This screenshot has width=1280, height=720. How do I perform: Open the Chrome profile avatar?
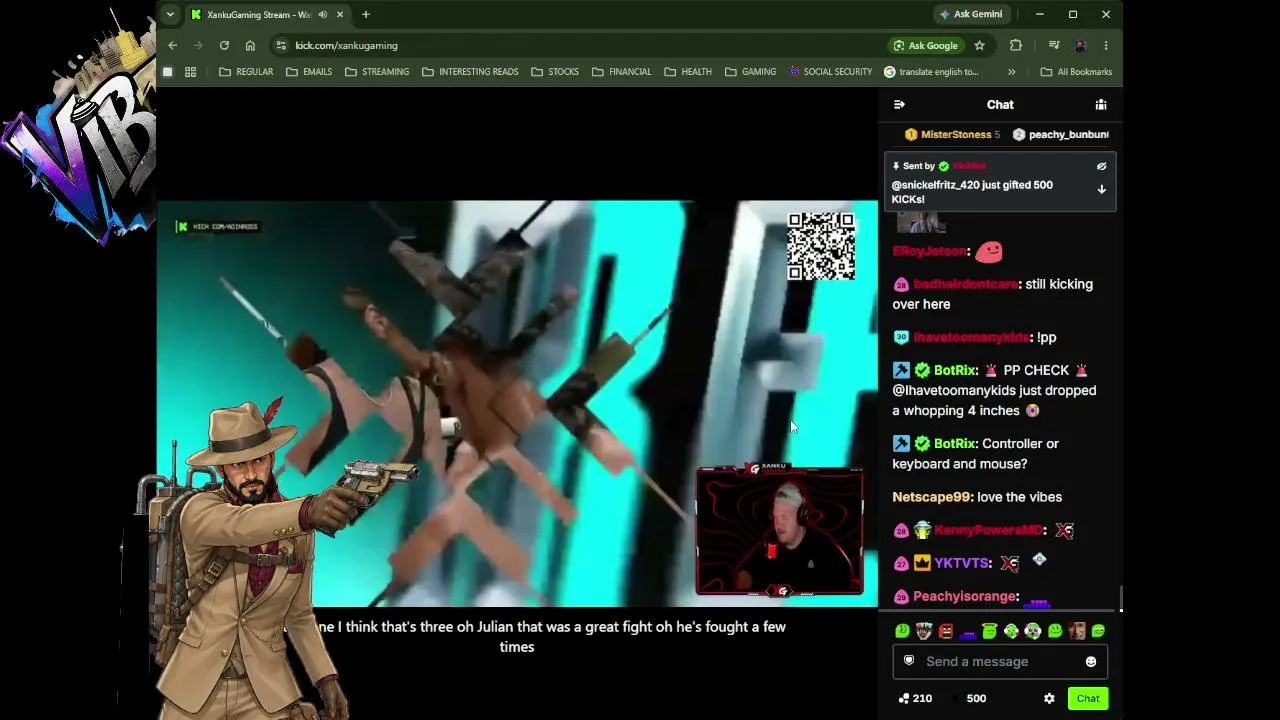[1080, 45]
